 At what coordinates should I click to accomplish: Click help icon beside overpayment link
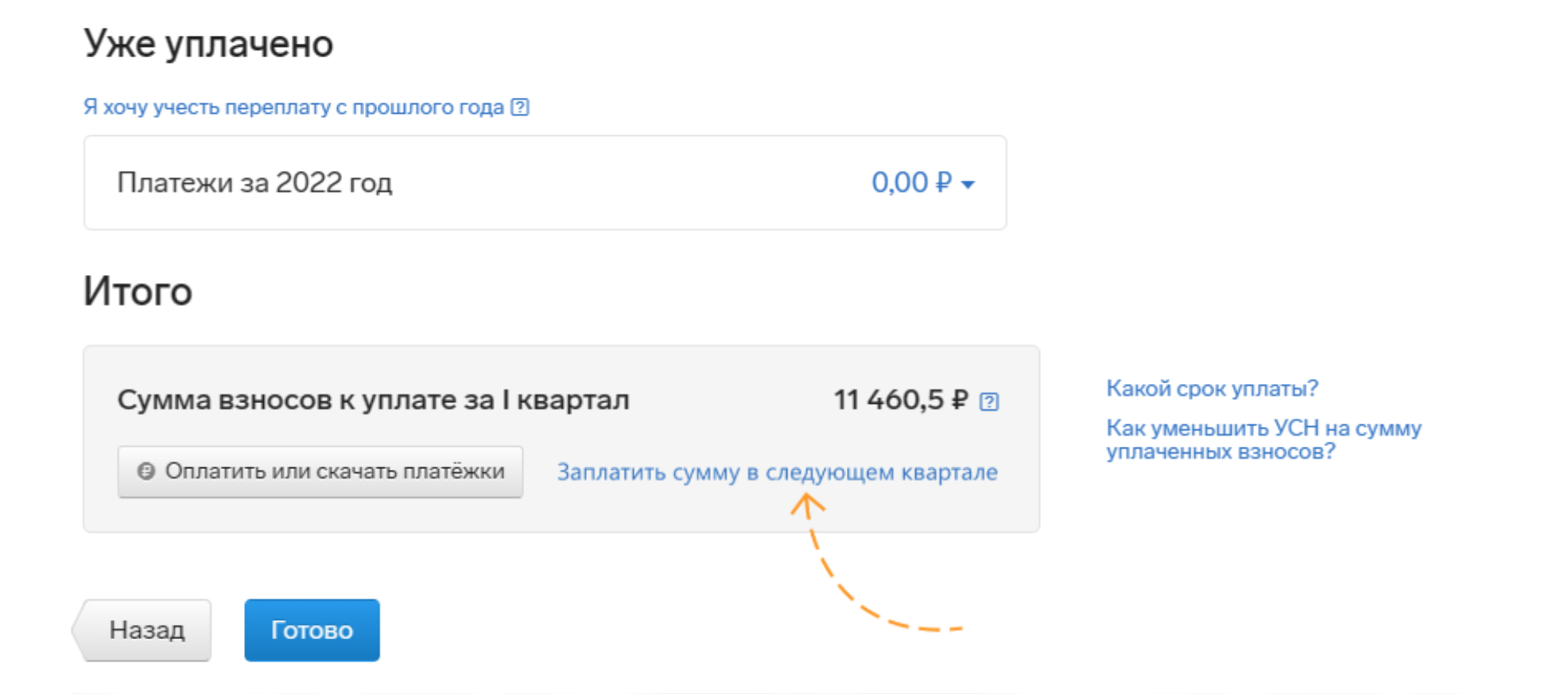[x=520, y=107]
